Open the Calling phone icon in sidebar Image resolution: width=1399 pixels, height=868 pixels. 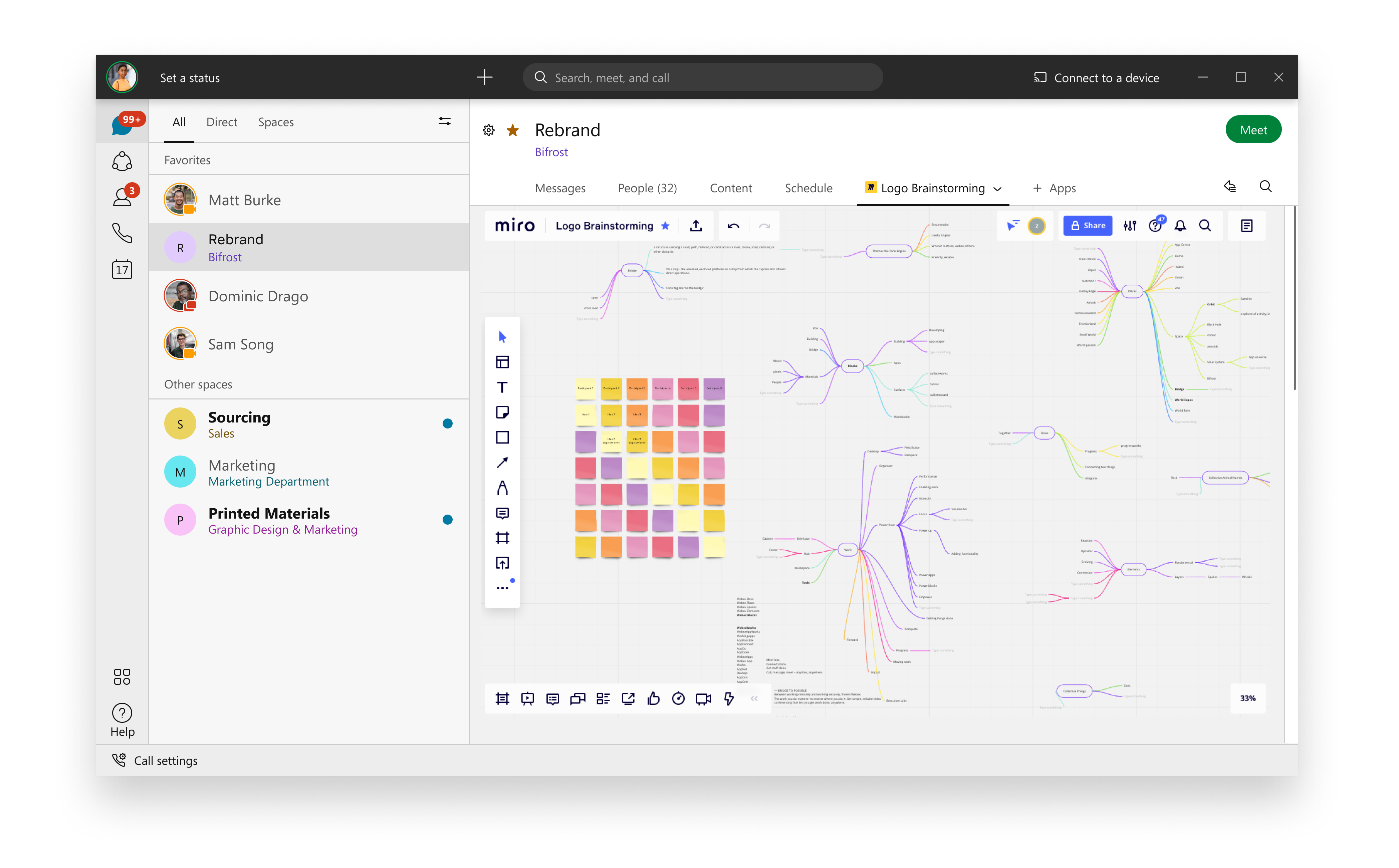[122, 233]
